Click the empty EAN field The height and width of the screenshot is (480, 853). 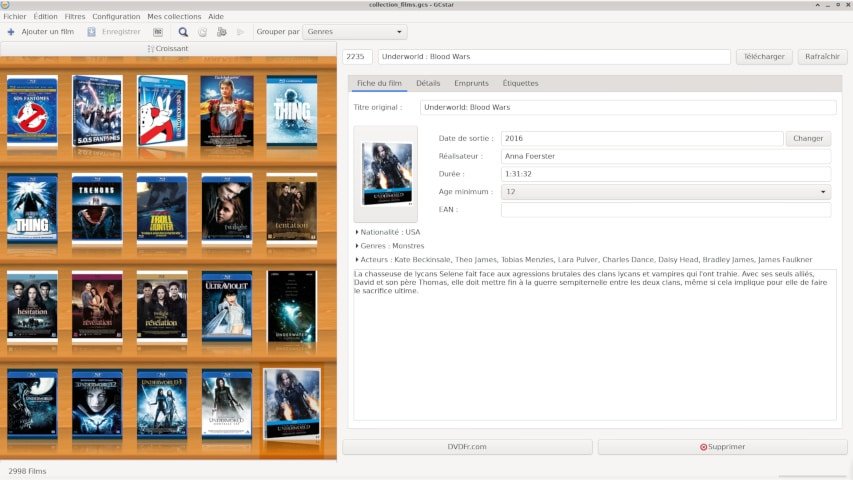[x=666, y=210]
